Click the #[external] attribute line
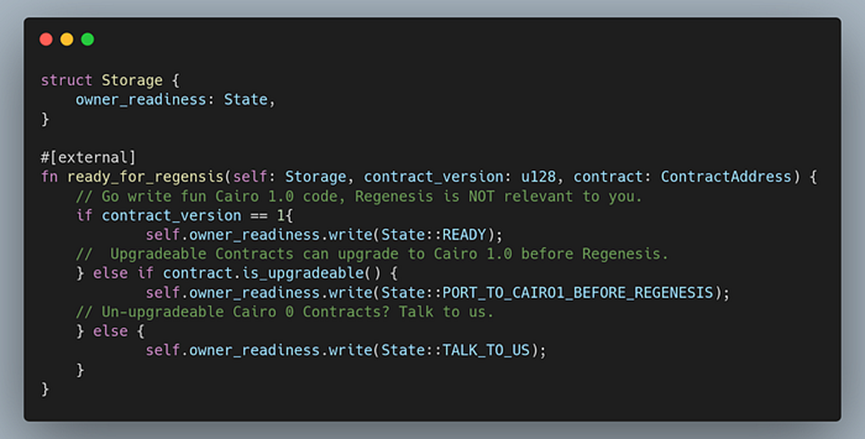 pos(88,158)
